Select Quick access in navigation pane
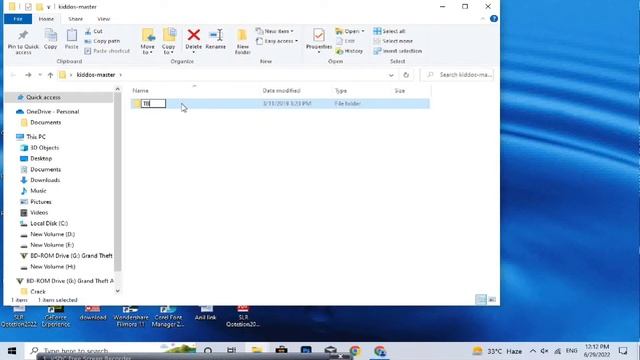Screen dimensions: 640x360 (43, 98)
